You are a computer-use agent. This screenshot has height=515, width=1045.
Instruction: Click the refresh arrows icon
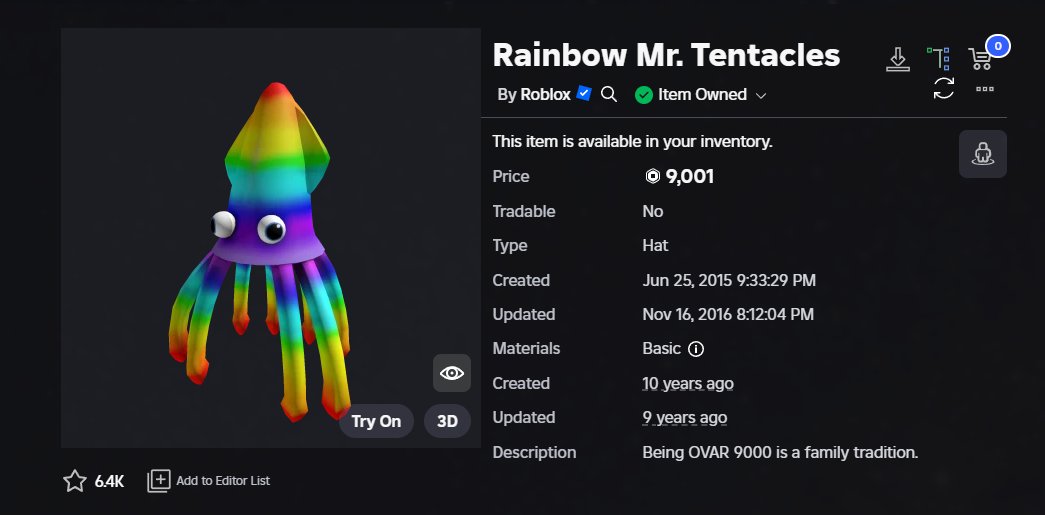[x=944, y=88]
